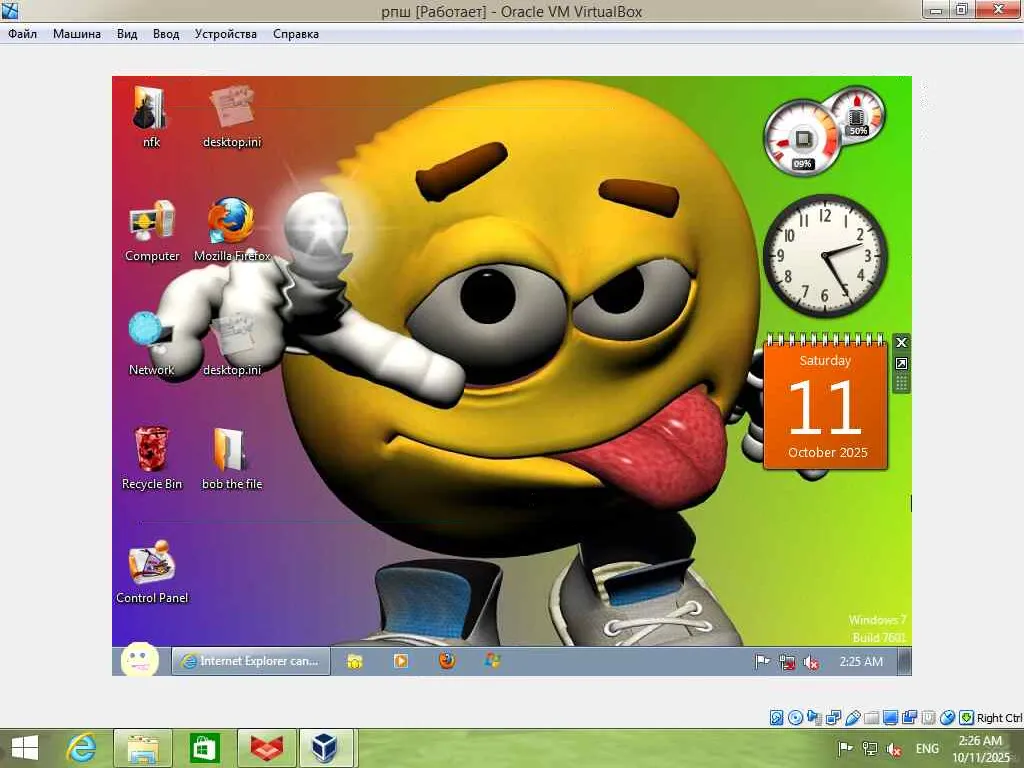Click VirtualBox title bar app icon

point(10,10)
